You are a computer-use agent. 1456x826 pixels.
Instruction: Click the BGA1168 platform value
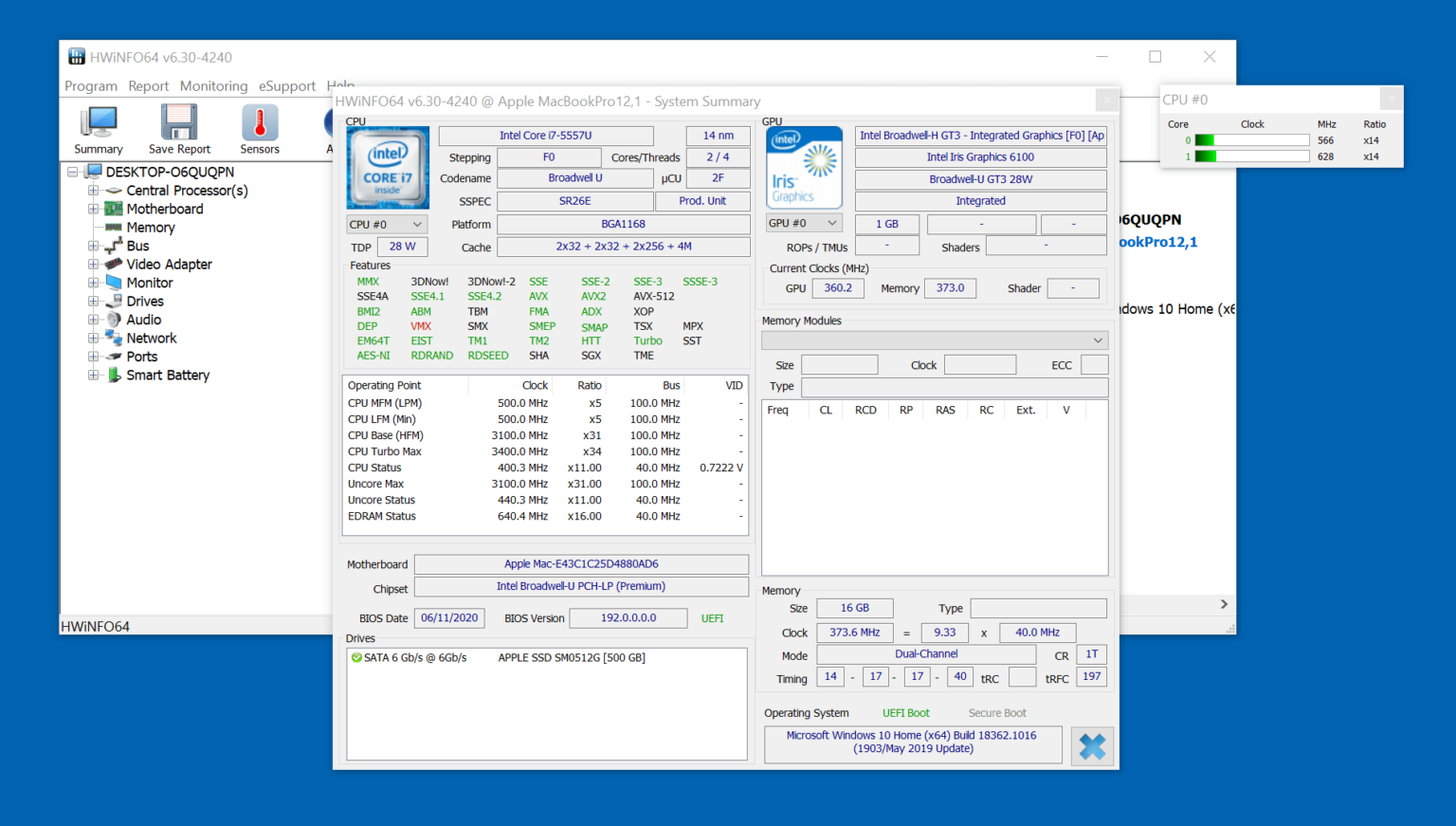624,225
